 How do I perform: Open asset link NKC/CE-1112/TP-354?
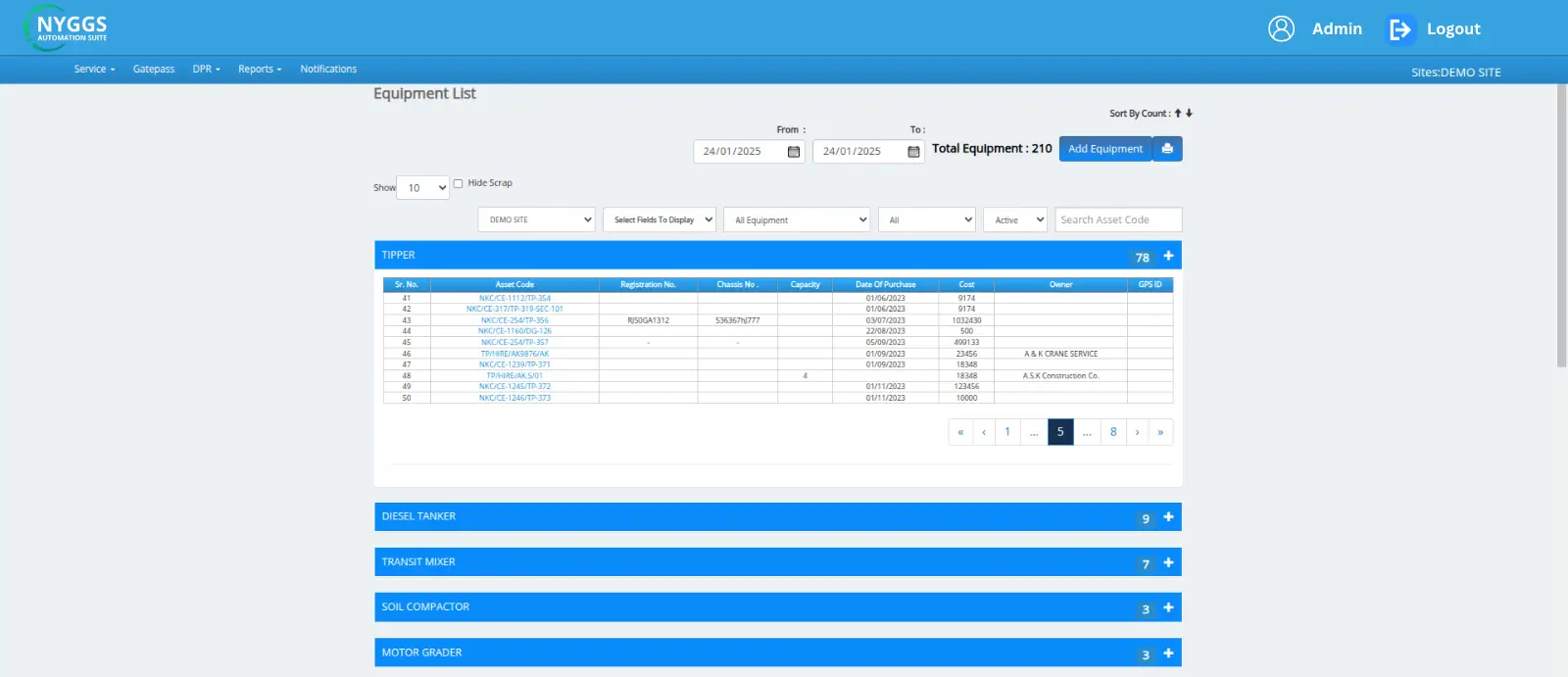point(514,298)
